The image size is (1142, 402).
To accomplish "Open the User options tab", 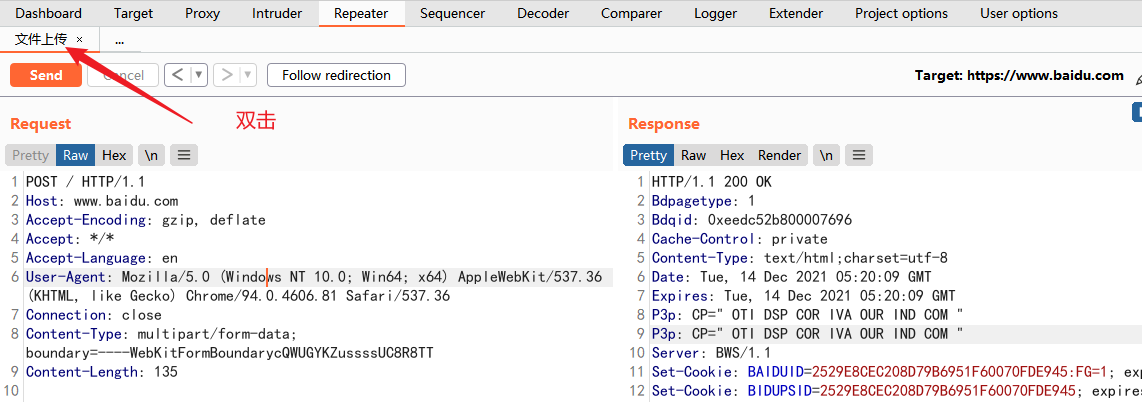I will 1019,13.
